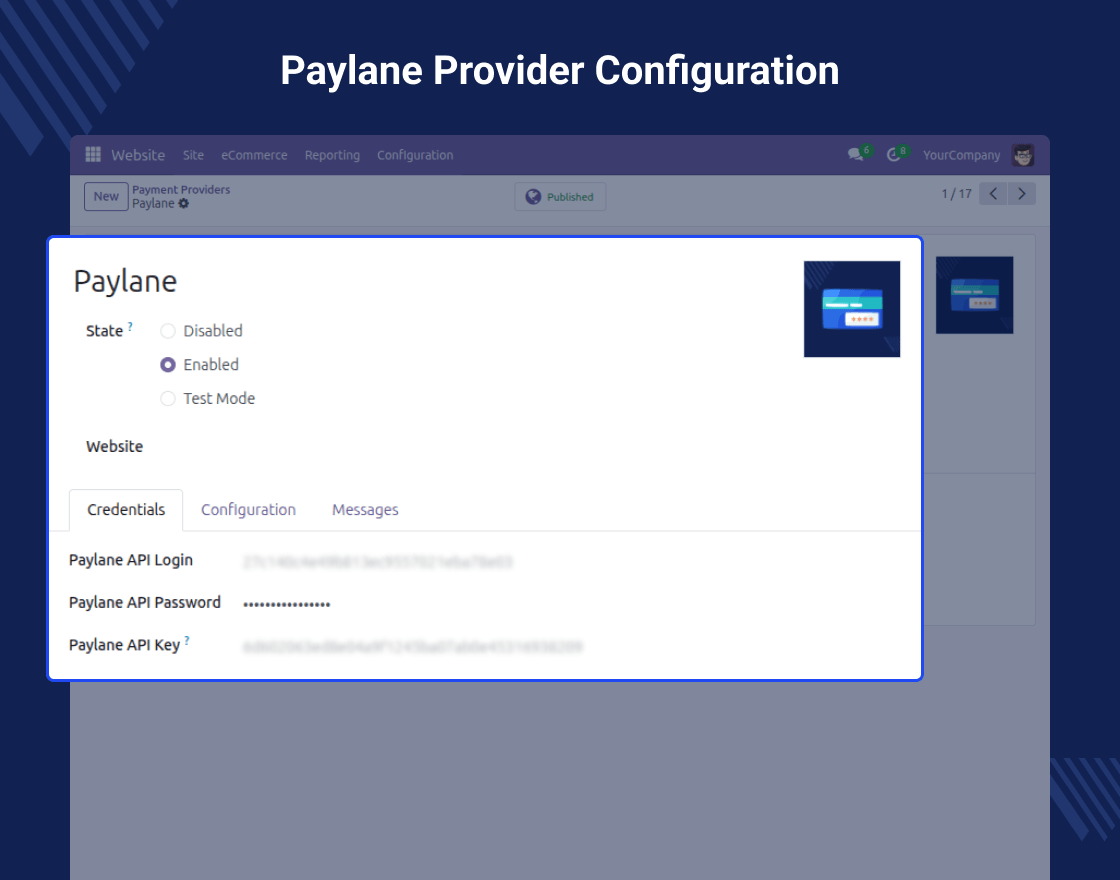The height and width of the screenshot is (880, 1120).
Task: Click the user avatar picture
Action: coord(1023,155)
